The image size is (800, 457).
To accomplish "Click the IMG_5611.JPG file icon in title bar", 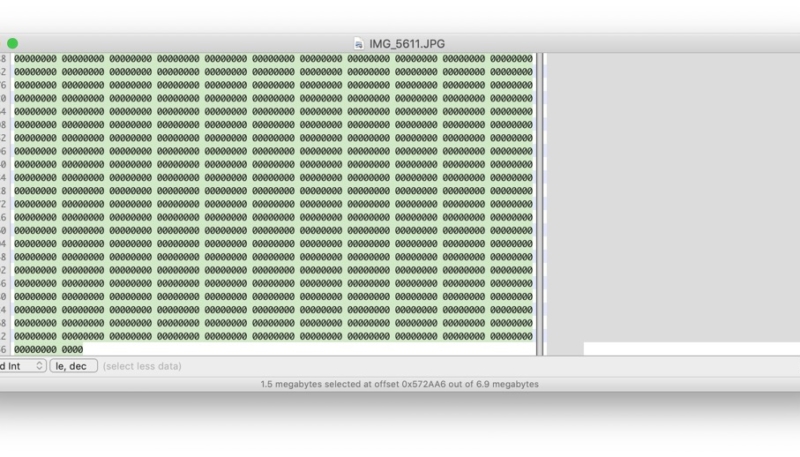I will click(360, 43).
